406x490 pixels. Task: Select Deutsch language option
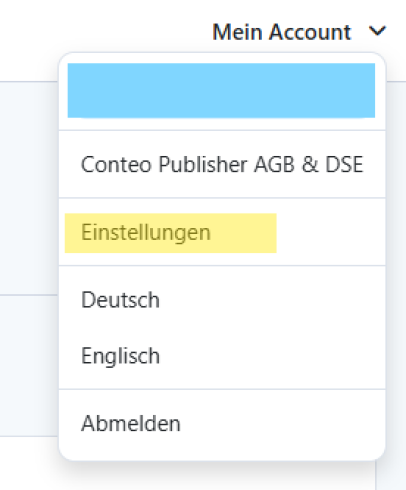pyautogui.click(x=120, y=300)
